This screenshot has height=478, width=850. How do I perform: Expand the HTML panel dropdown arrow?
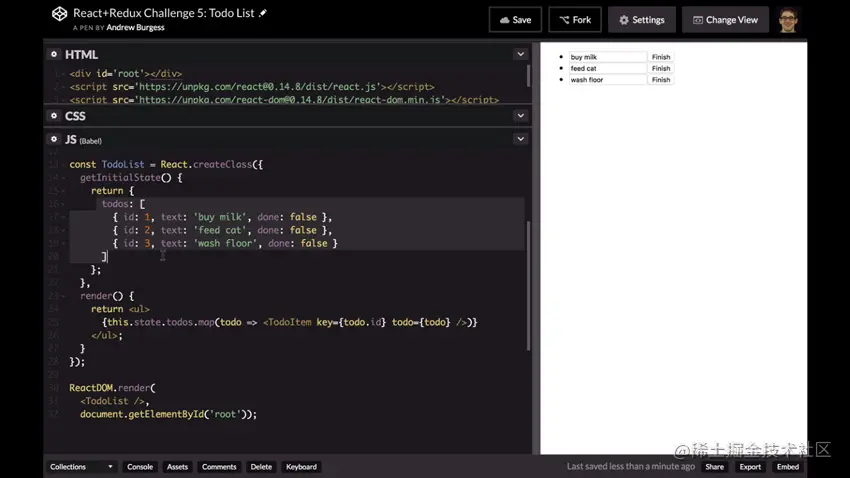tap(520, 54)
